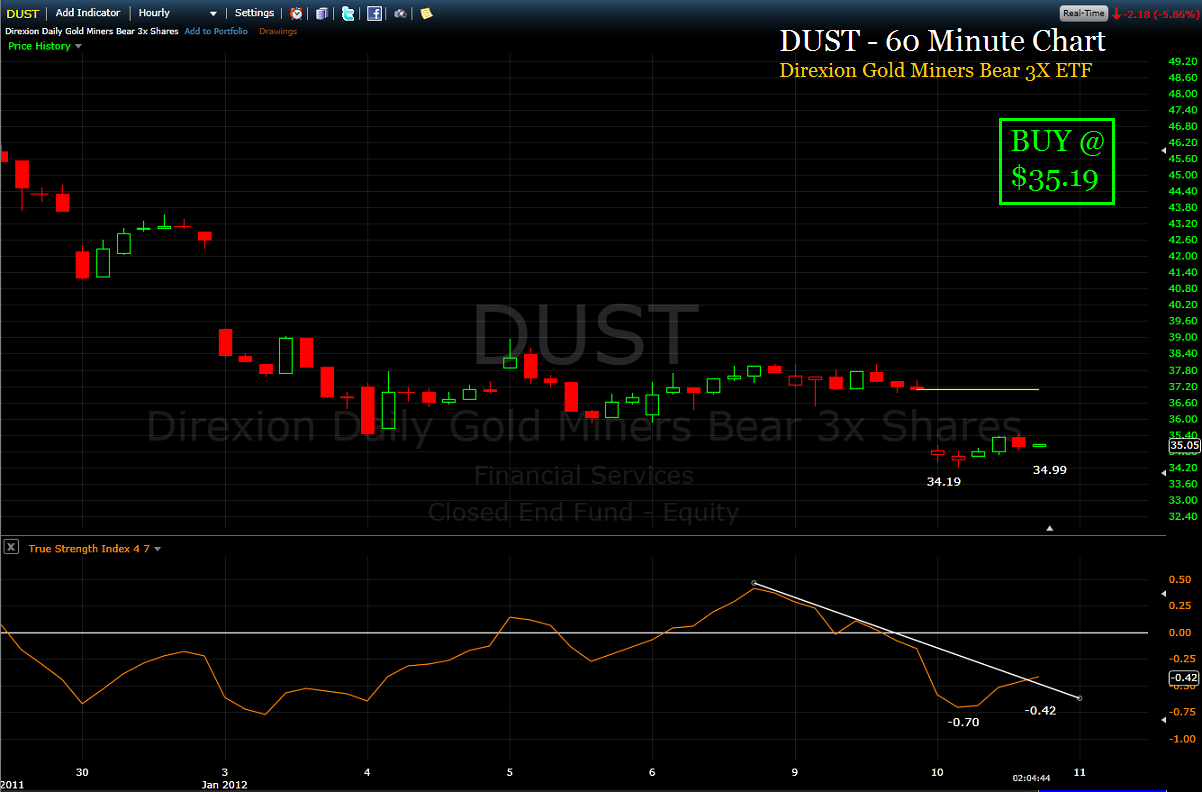Click the 34.19 low price annotation

tap(945, 482)
